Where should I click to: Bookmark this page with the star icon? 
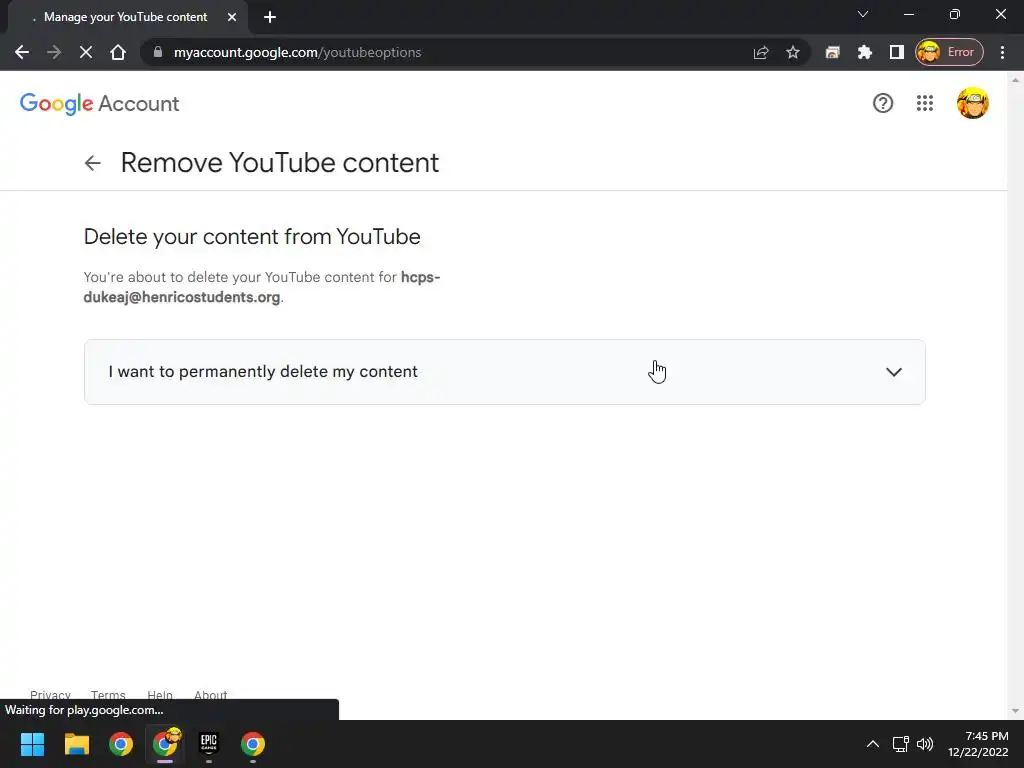793,52
